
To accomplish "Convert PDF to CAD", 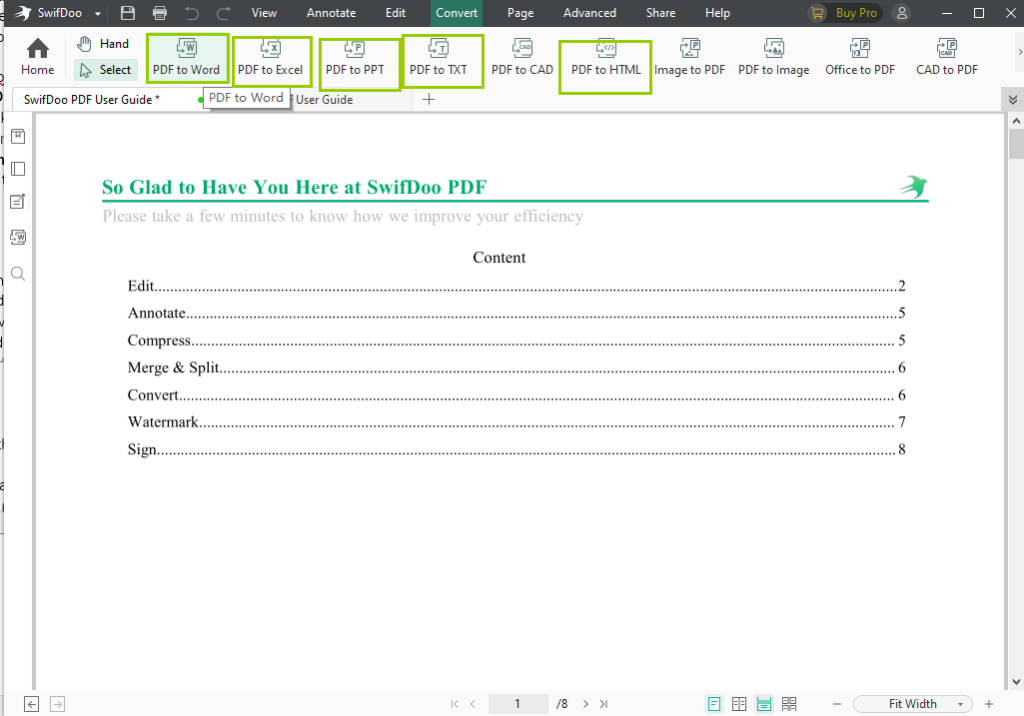I will click(522, 57).
